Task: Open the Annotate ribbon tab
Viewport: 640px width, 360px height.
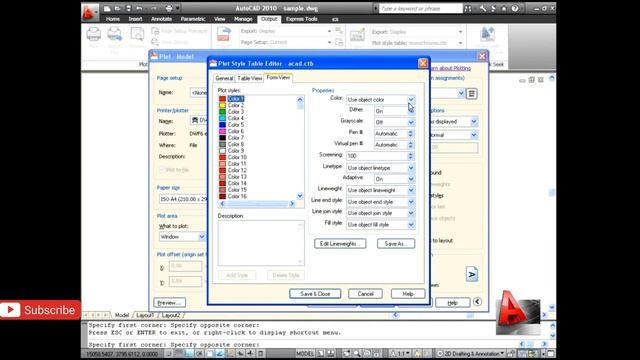Action: pyautogui.click(x=161, y=19)
